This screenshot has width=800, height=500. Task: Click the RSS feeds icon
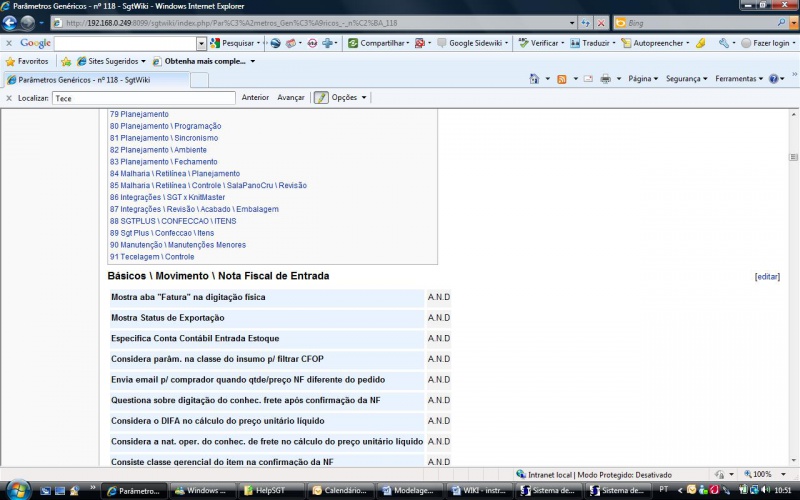562,79
